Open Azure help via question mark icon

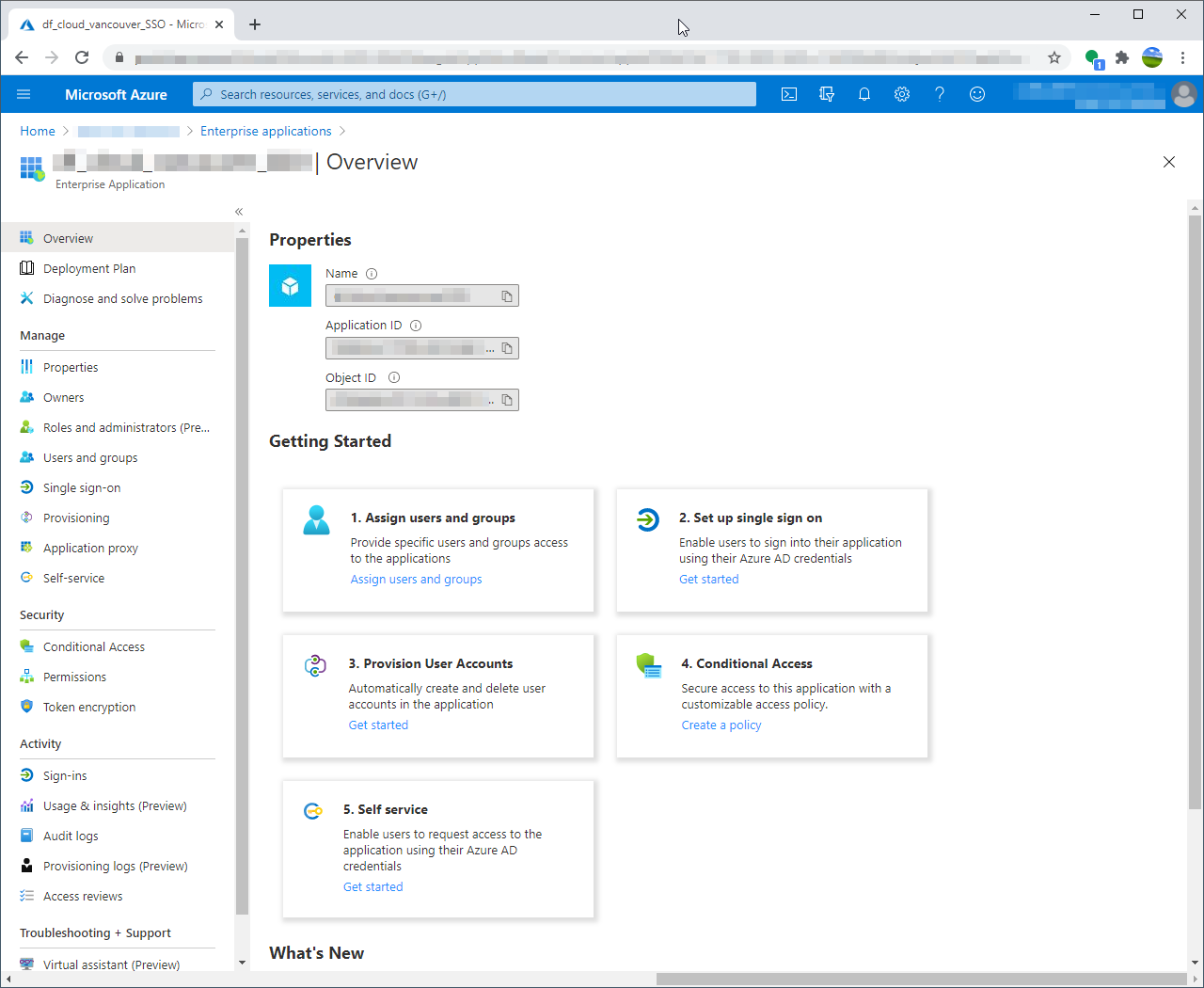939,93
